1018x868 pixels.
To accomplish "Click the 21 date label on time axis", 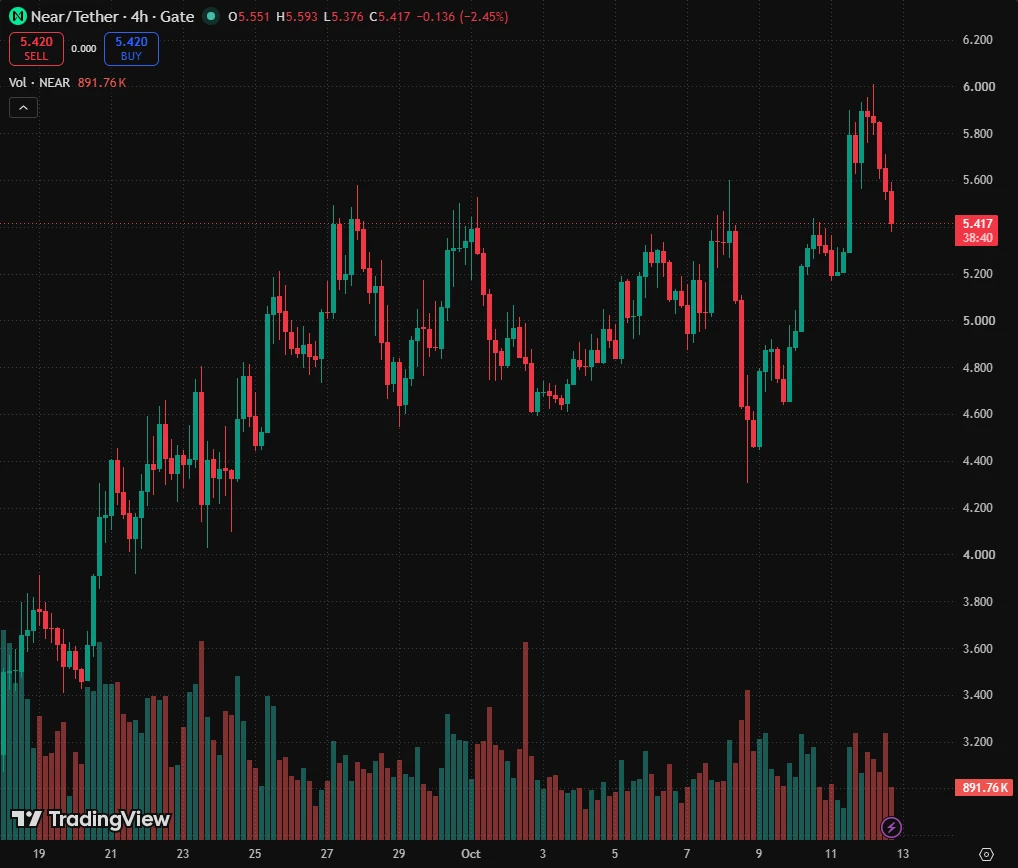I will click(x=111, y=854).
